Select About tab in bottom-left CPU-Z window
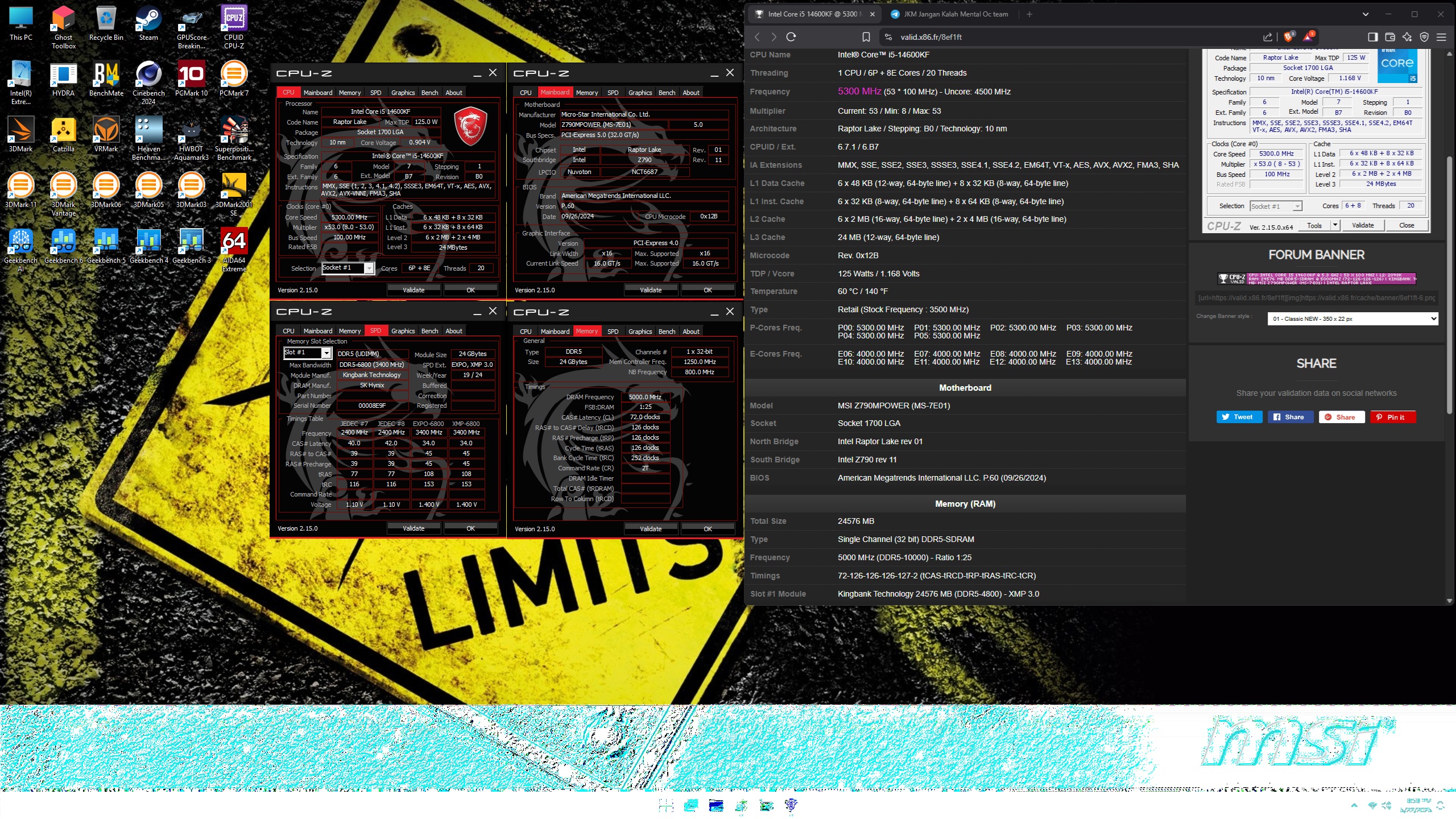This screenshot has height=819, width=1456. click(x=454, y=330)
